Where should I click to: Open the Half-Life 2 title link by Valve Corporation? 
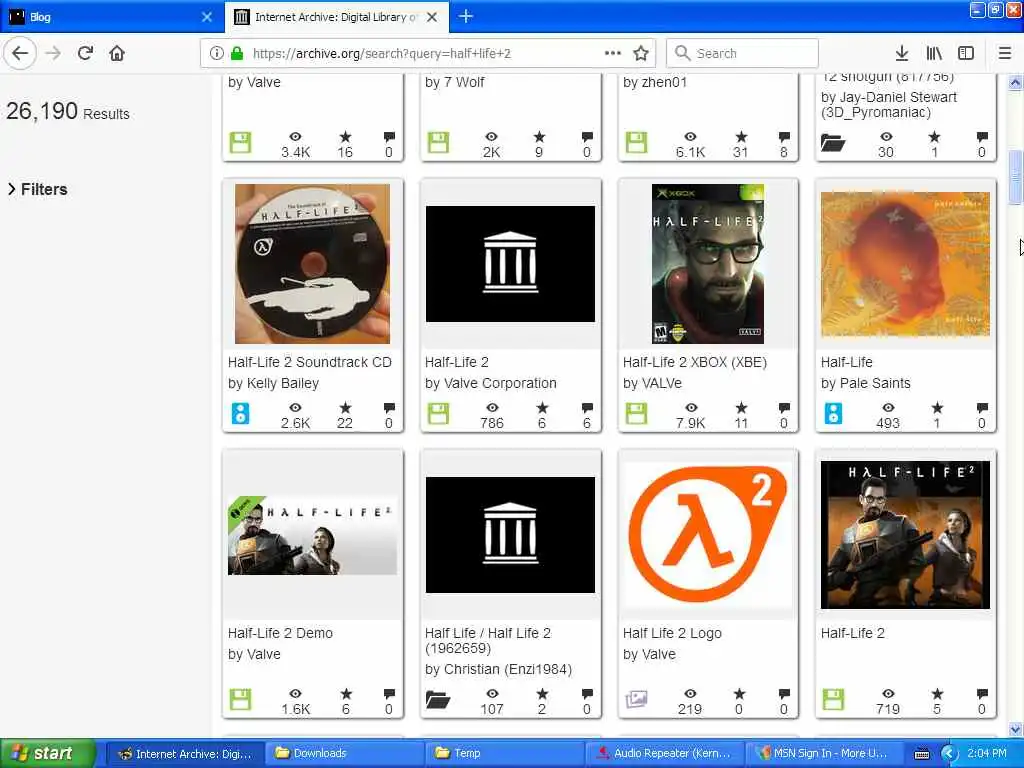click(456, 362)
